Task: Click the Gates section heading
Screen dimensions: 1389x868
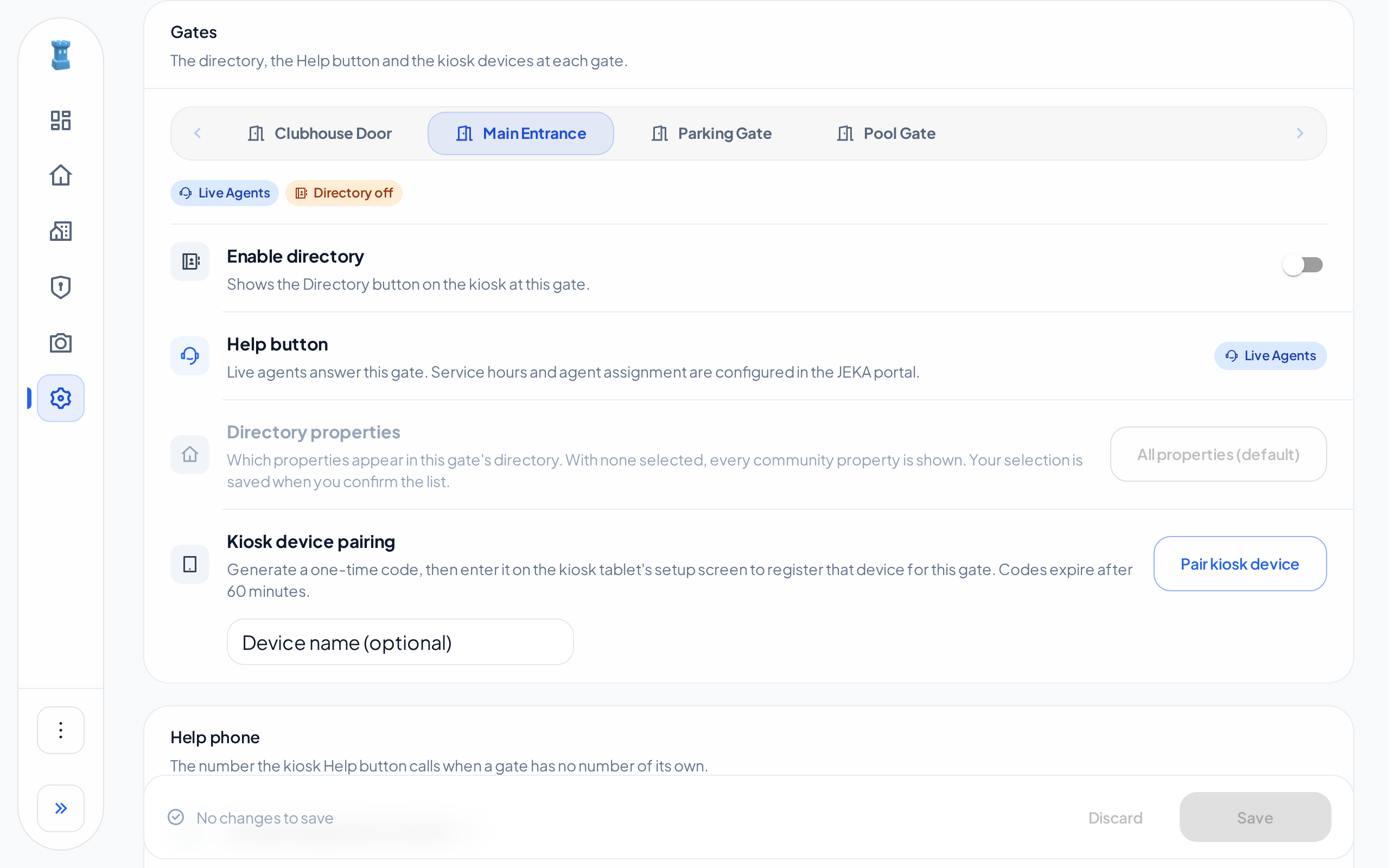Action: pos(193,32)
